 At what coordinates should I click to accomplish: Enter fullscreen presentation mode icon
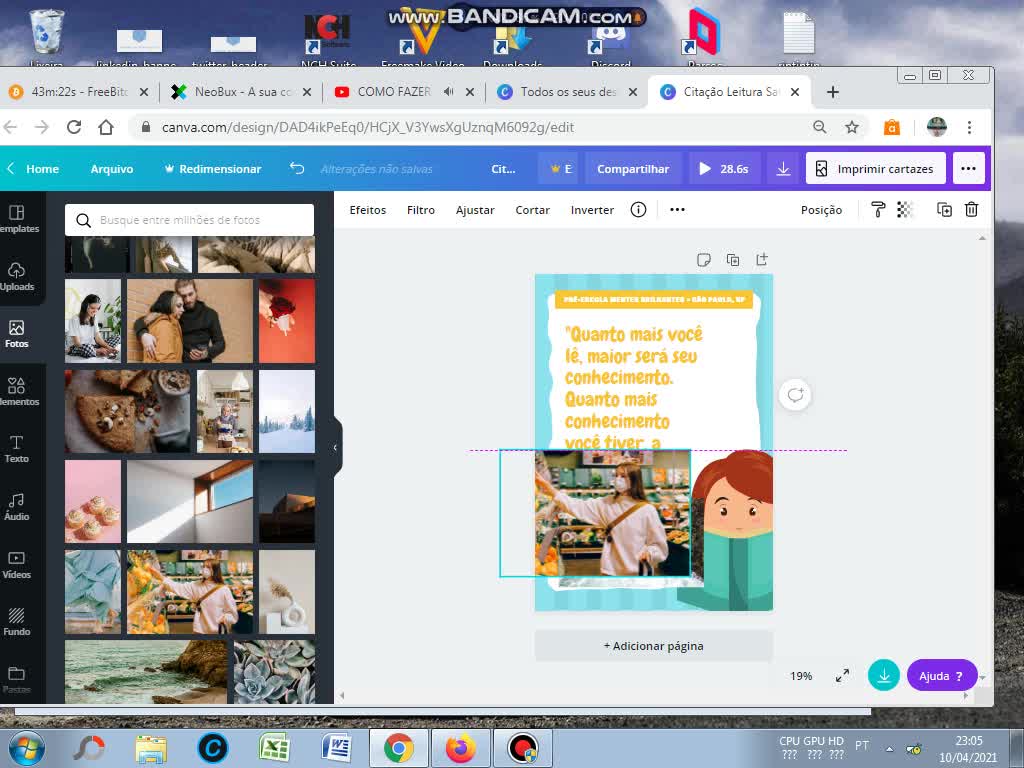tap(842, 676)
